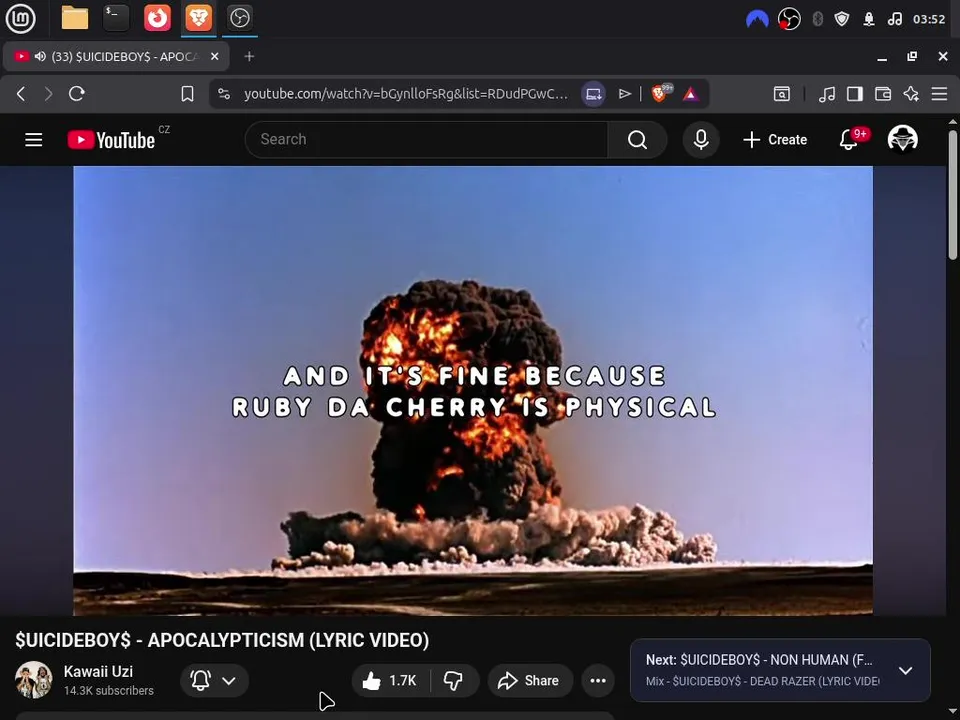
Task: Open OBS Studio from the panel
Action: click(x=239, y=18)
